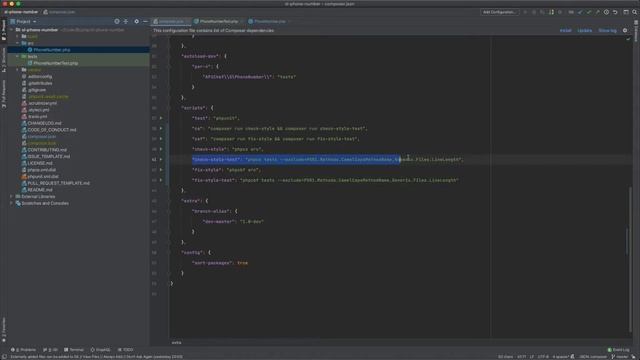Fold the "scripts" block in the gutter
This screenshot has width=640, height=360.
(x=168, y=108)
